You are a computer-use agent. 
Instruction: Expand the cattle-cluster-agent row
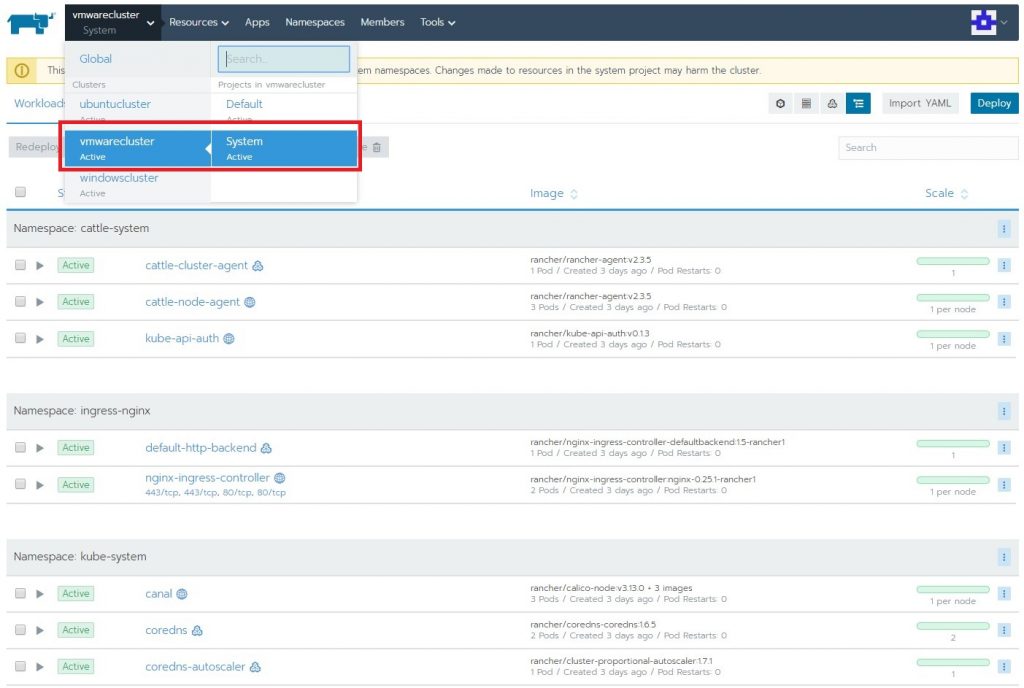(x=40, y=266)
